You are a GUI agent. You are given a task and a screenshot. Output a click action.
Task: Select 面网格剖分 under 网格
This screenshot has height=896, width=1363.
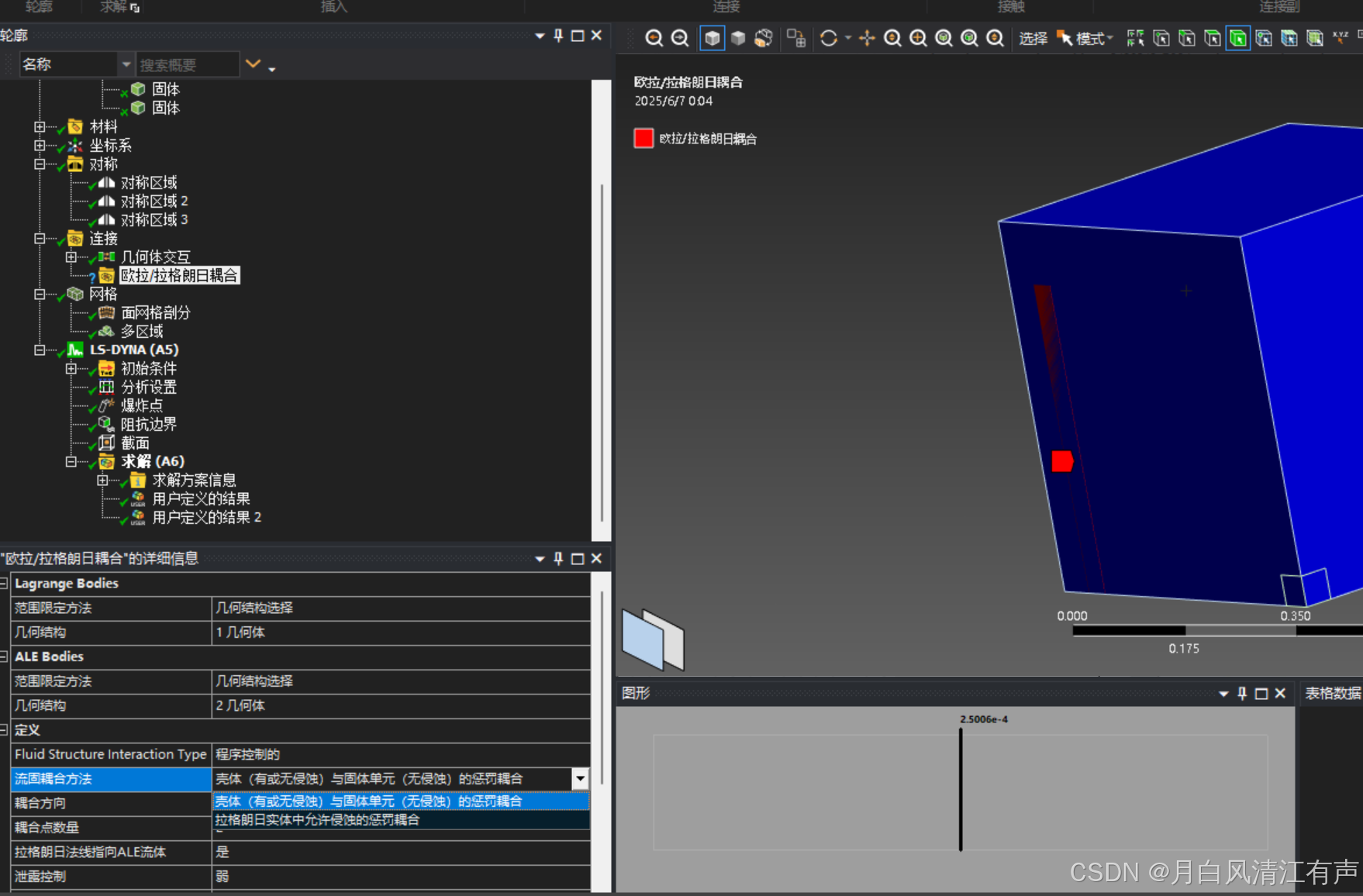pyautogui.click(x=155, y=312)
